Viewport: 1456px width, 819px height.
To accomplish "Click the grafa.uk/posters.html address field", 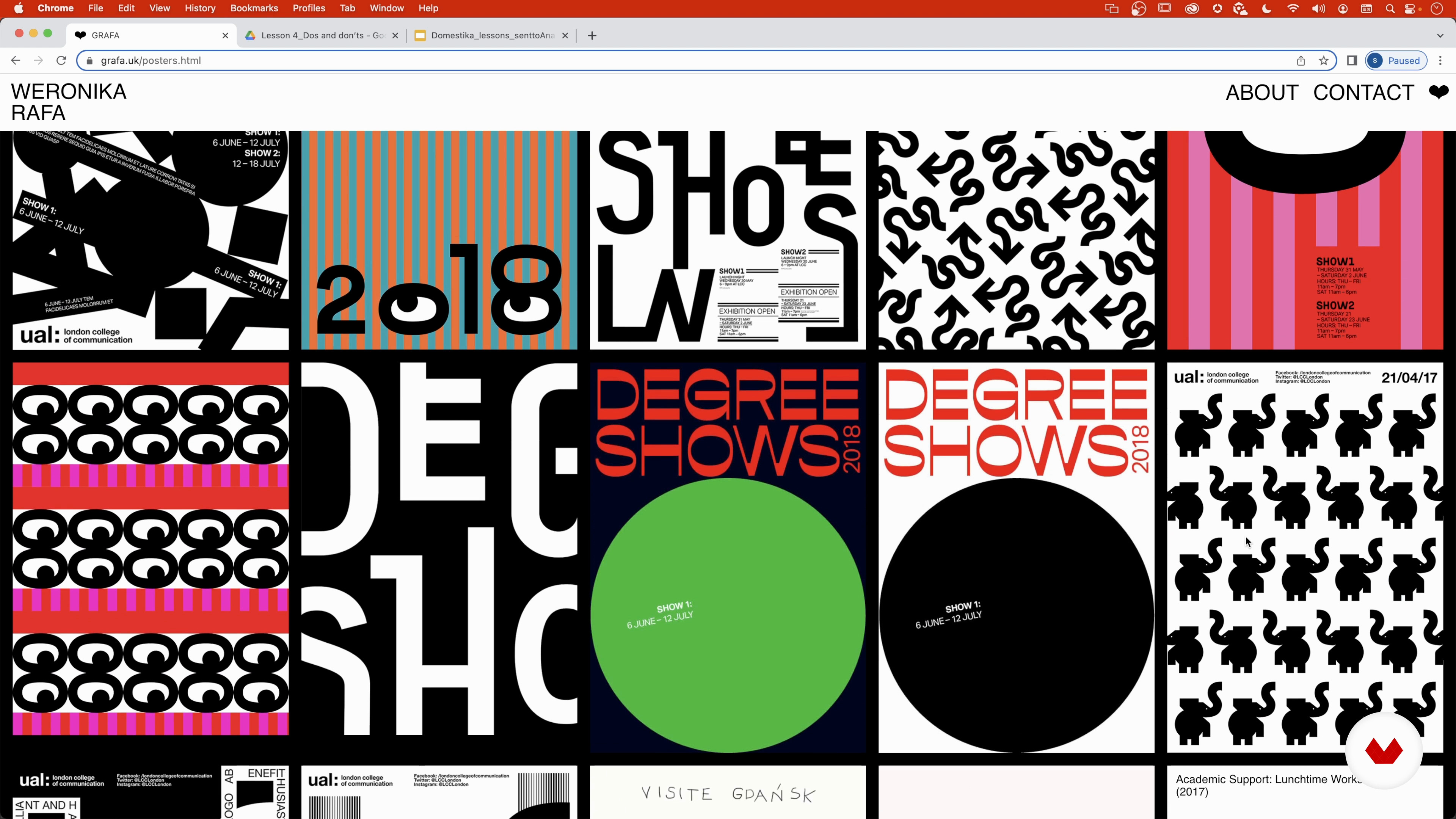I will 706,61.
